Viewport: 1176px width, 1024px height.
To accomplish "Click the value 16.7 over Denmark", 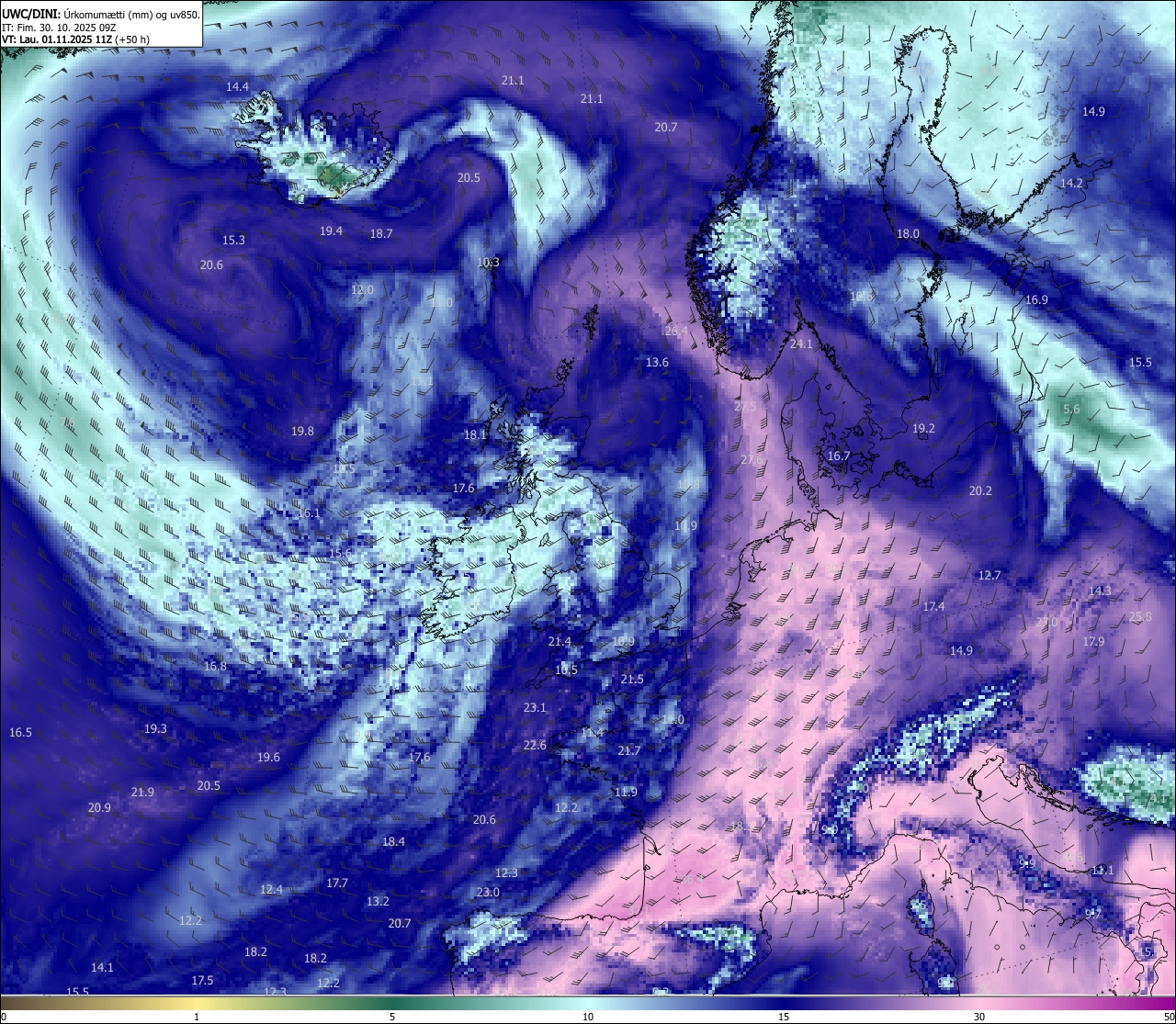I will tap(839, 456).
